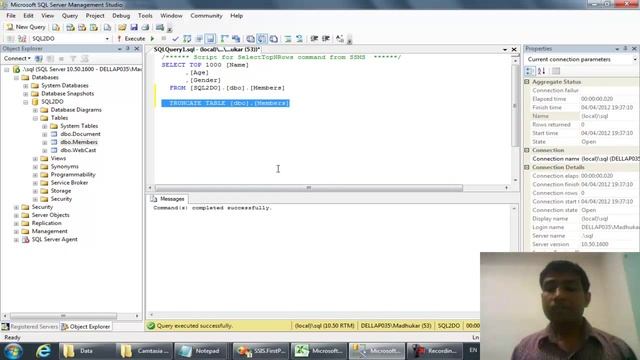Show Properties in Categorized view
This screenshot has height=360, width=640.
529,71
